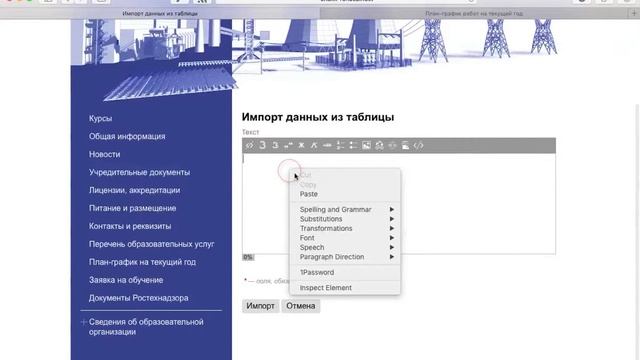640x360 pixels.
Task: Insert a horizontal line via toolbar icon
Action: (327, 145)
